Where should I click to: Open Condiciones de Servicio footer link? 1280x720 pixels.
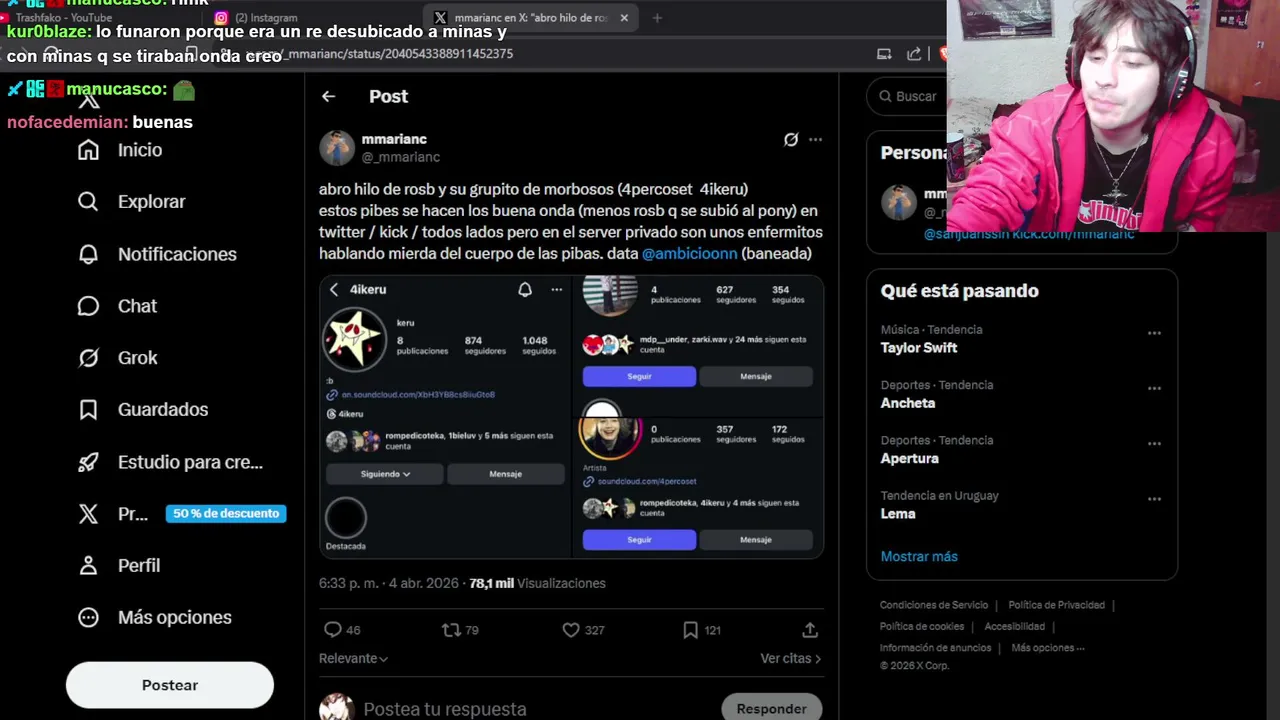[934, 605]
